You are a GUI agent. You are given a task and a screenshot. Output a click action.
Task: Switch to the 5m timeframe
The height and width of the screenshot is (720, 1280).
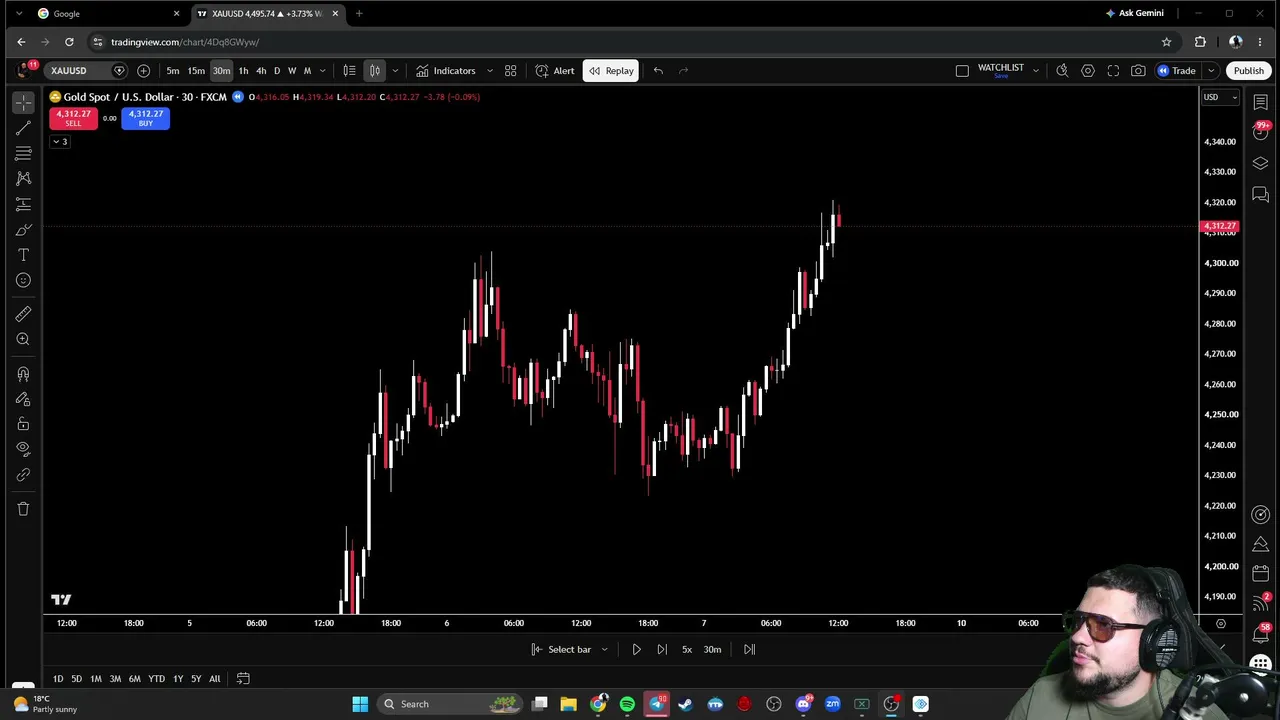[x=173, y=71]
